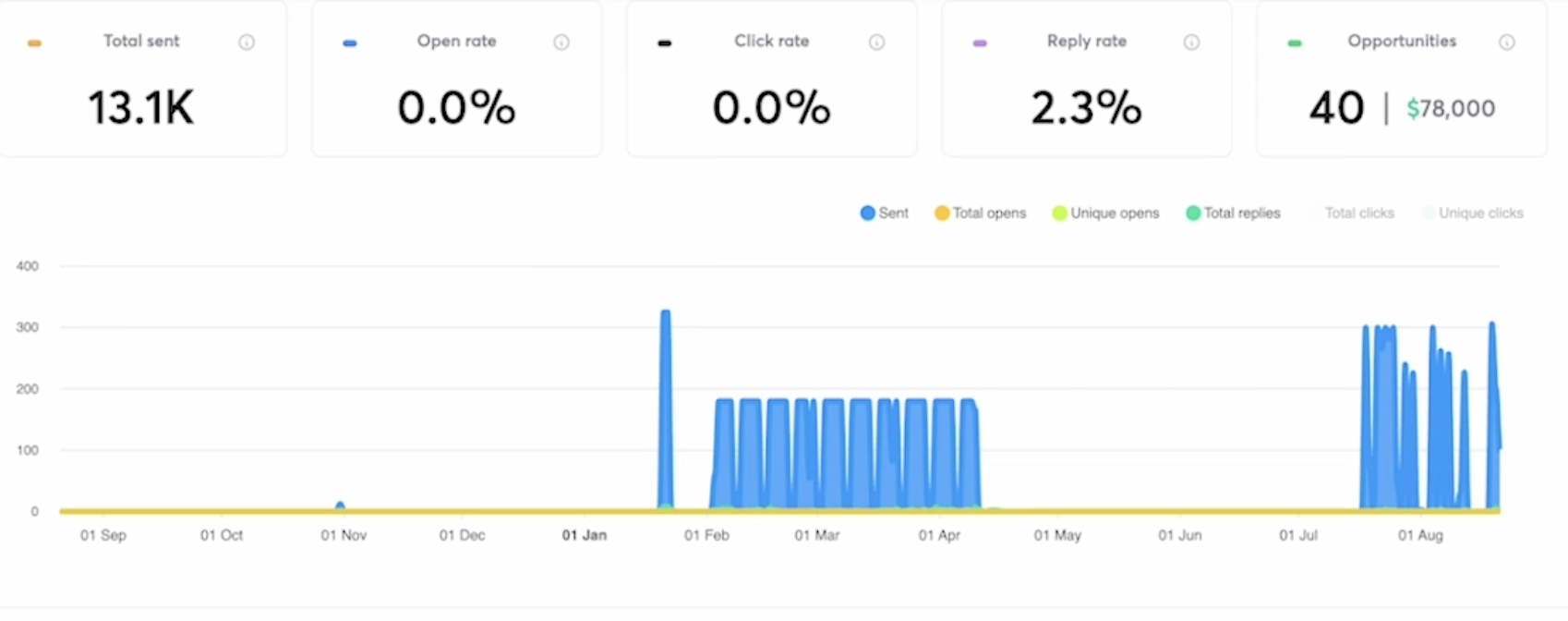This screenshot has width=1568, height=621.
Task: Click the 01 Jan x-axis label
Action: 584,535
